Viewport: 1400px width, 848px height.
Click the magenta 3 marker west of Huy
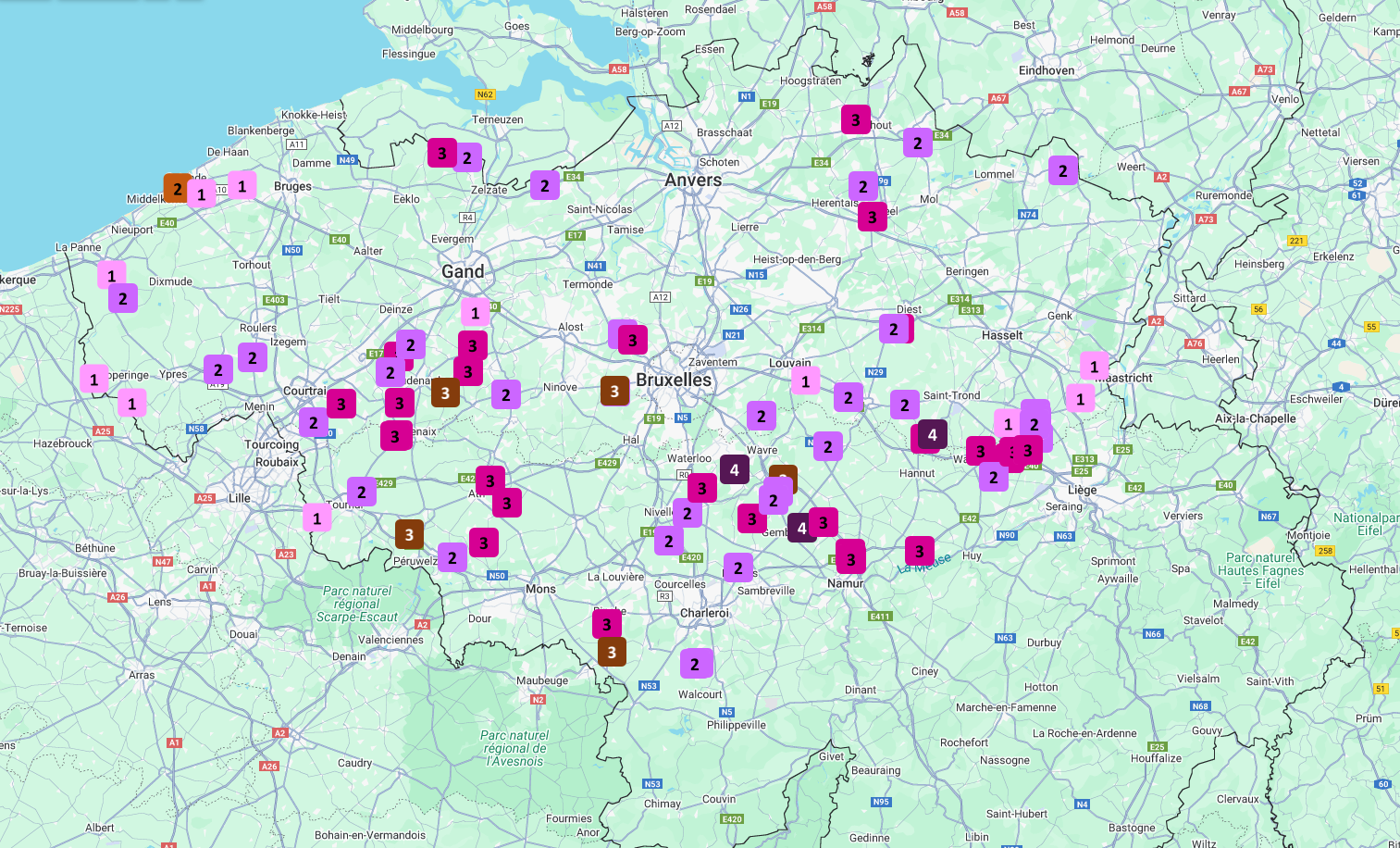tap(919, 551)
